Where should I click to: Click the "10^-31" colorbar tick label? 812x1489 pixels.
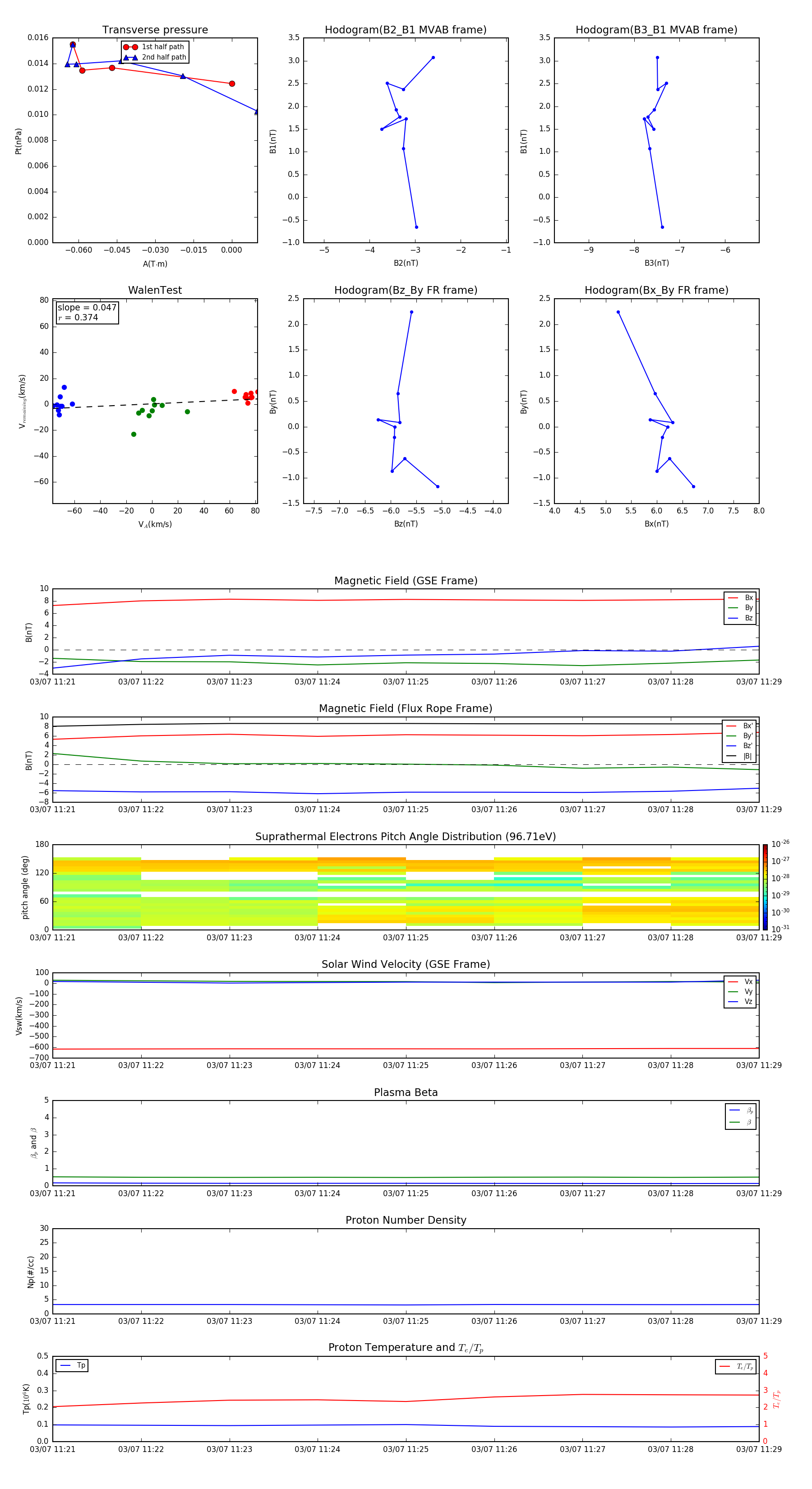[780, 929]
